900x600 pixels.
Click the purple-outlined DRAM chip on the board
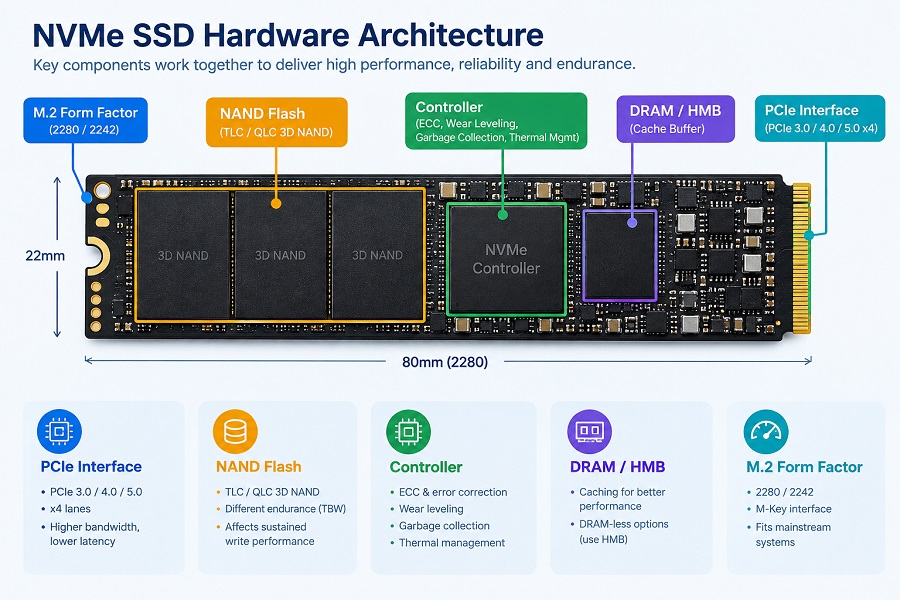click(620, 256)
